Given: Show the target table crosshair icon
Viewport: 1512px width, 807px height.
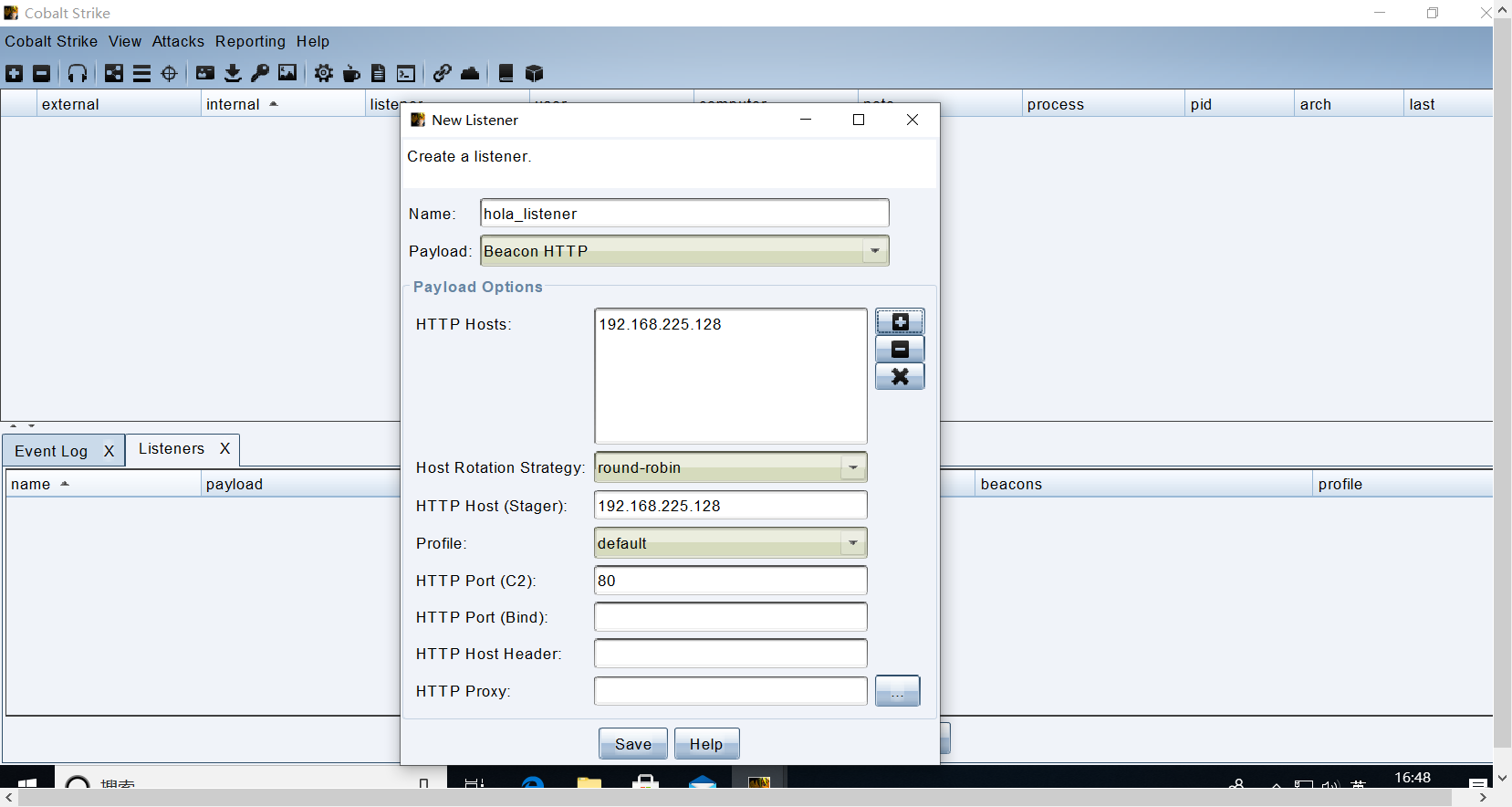Looking at the screenshot, I should click(x=169, y=73).
